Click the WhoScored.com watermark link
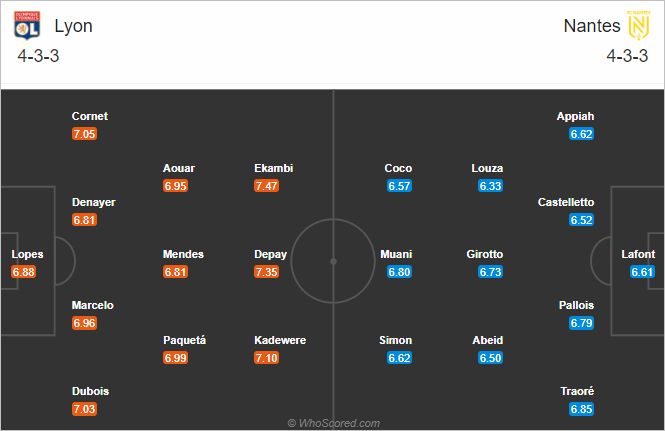Screen dimensions: 665x431 coord(333,423)
